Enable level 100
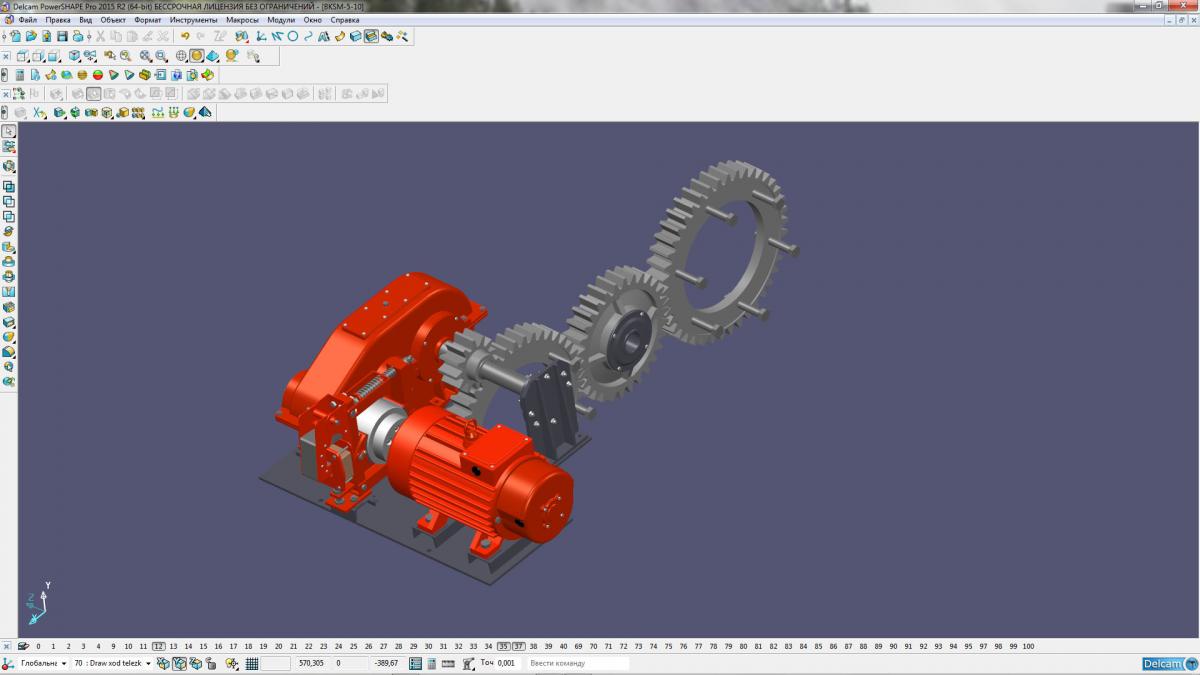The image size is (1200, 675). click(1028, 646)
